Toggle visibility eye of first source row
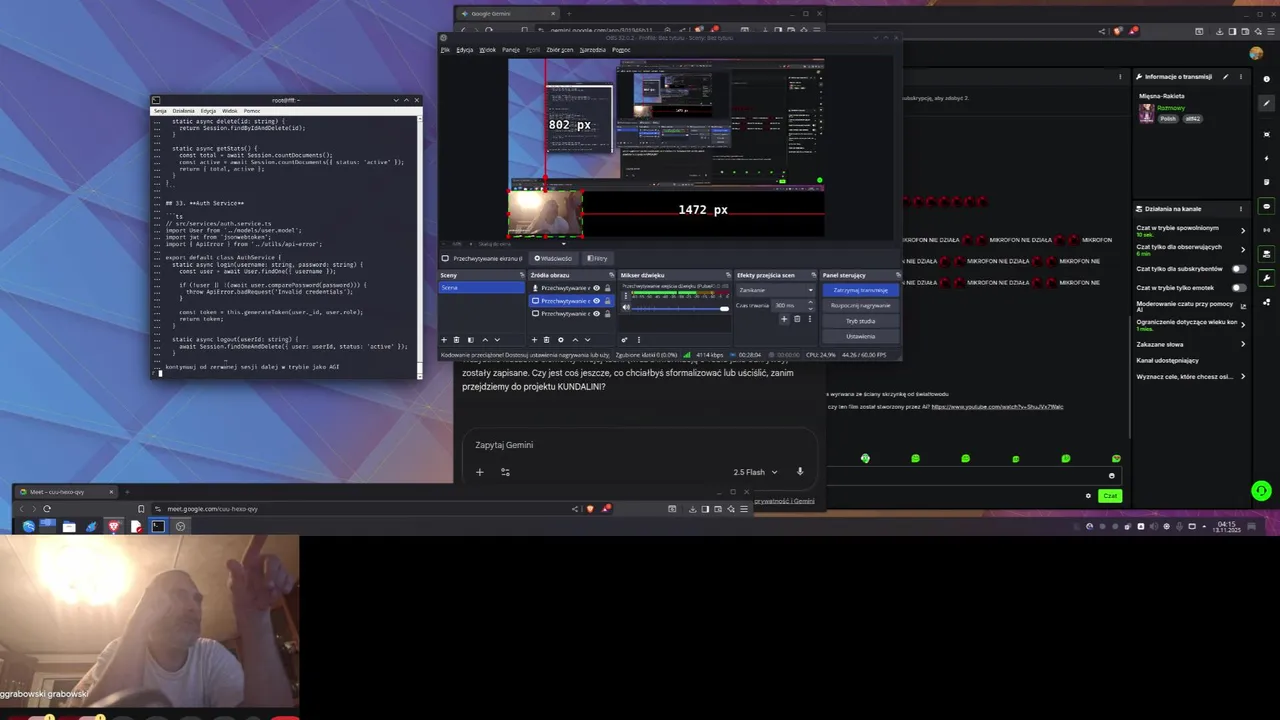 coord(597,288)
